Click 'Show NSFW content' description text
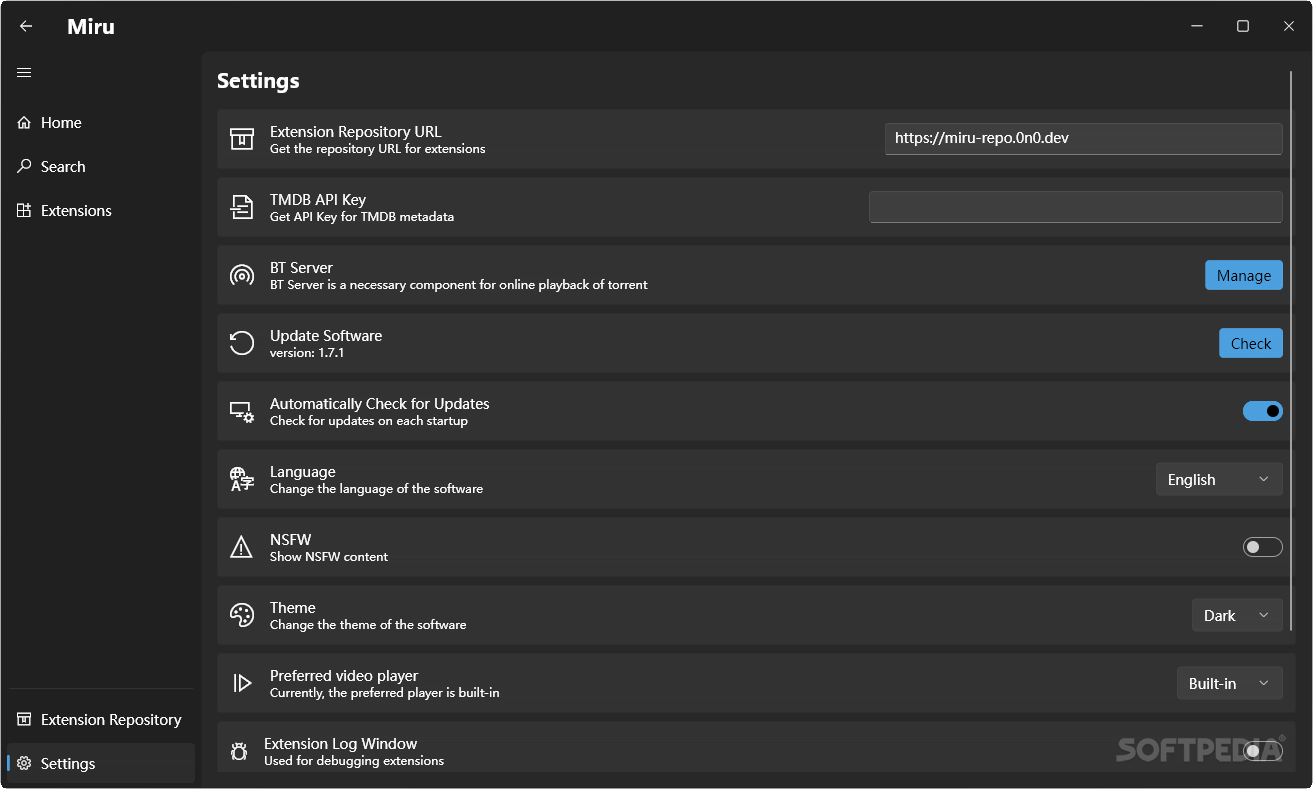1313x789 pixels. tap(329, 557)
